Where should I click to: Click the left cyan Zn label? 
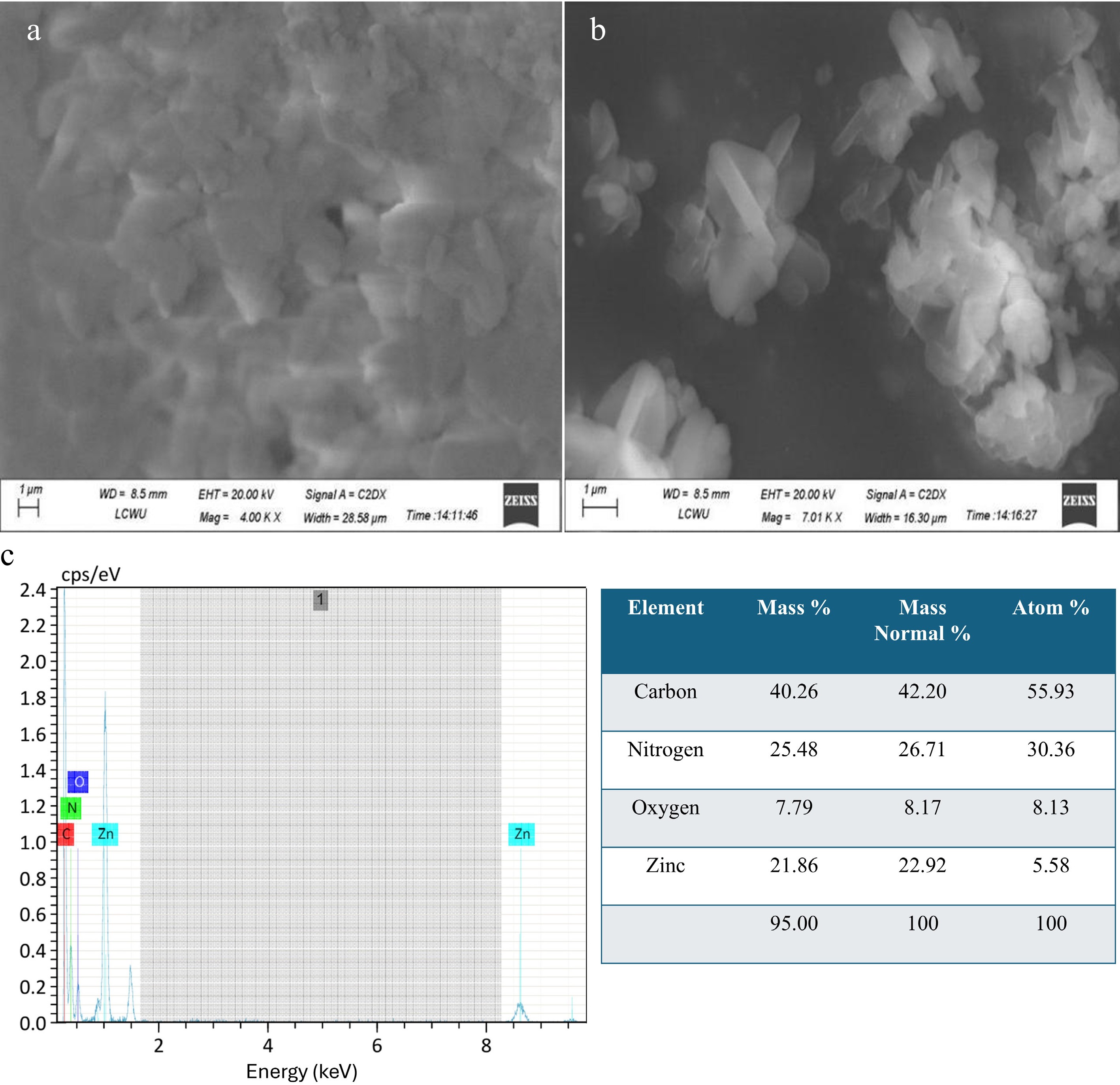pos(105,834)
